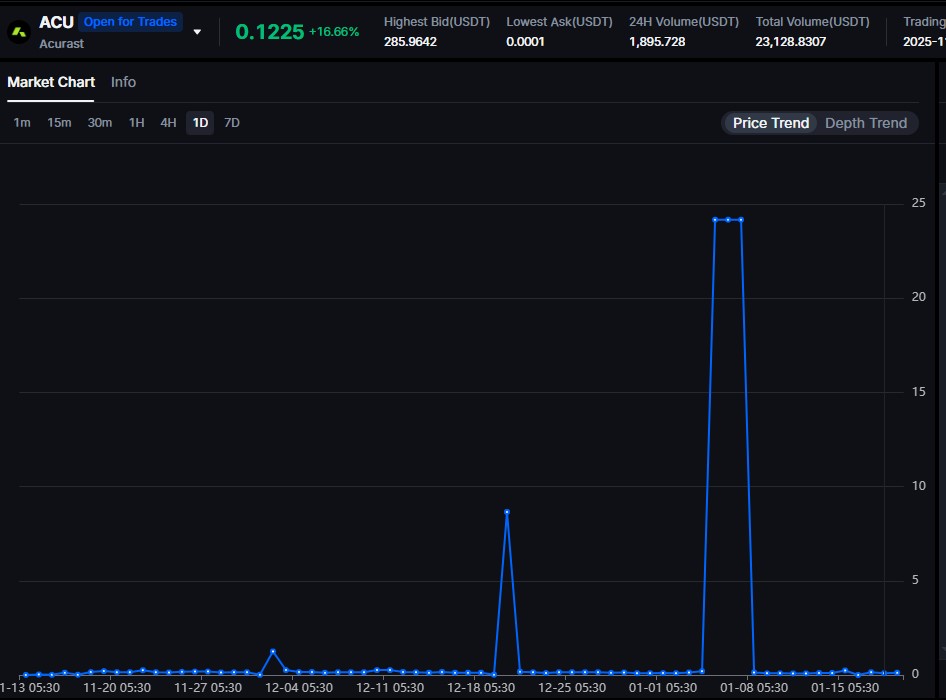The width and height of the screenshot is (946, 700).
Task: Click the highest chart peak data point
Action: click(x=728, y=219)
